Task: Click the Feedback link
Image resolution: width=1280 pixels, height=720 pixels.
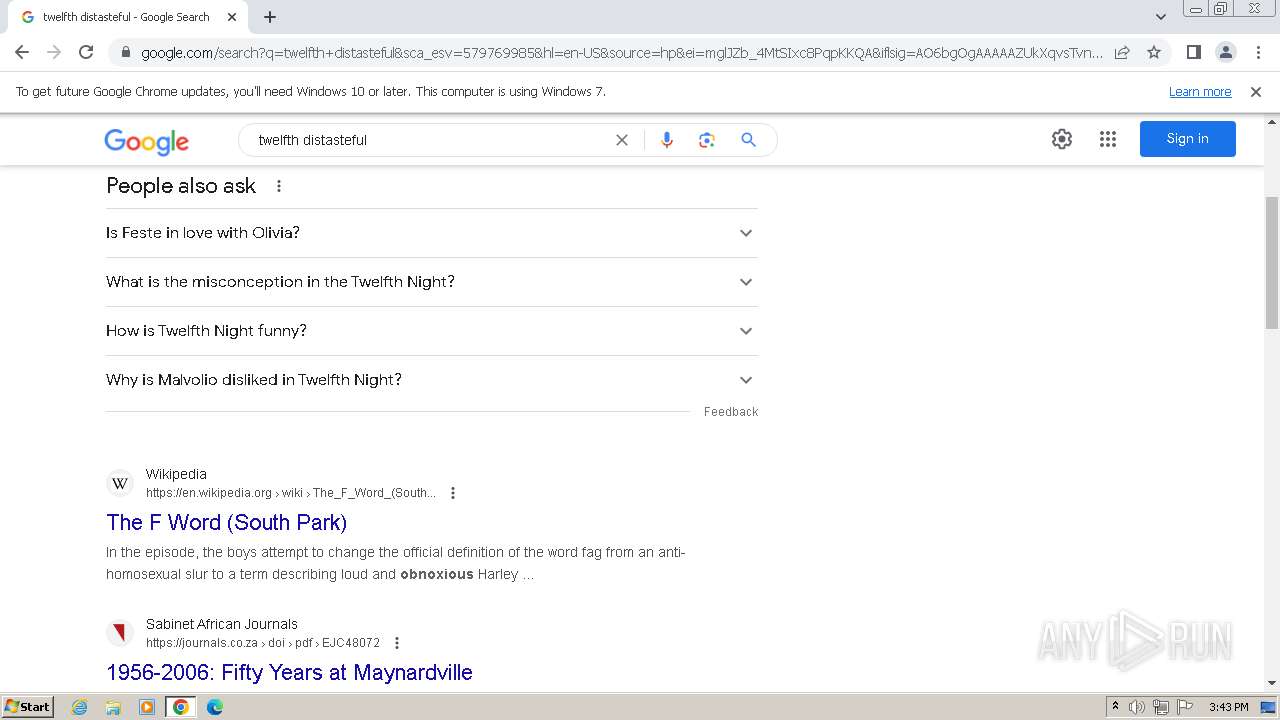Action: click(731, 412)
